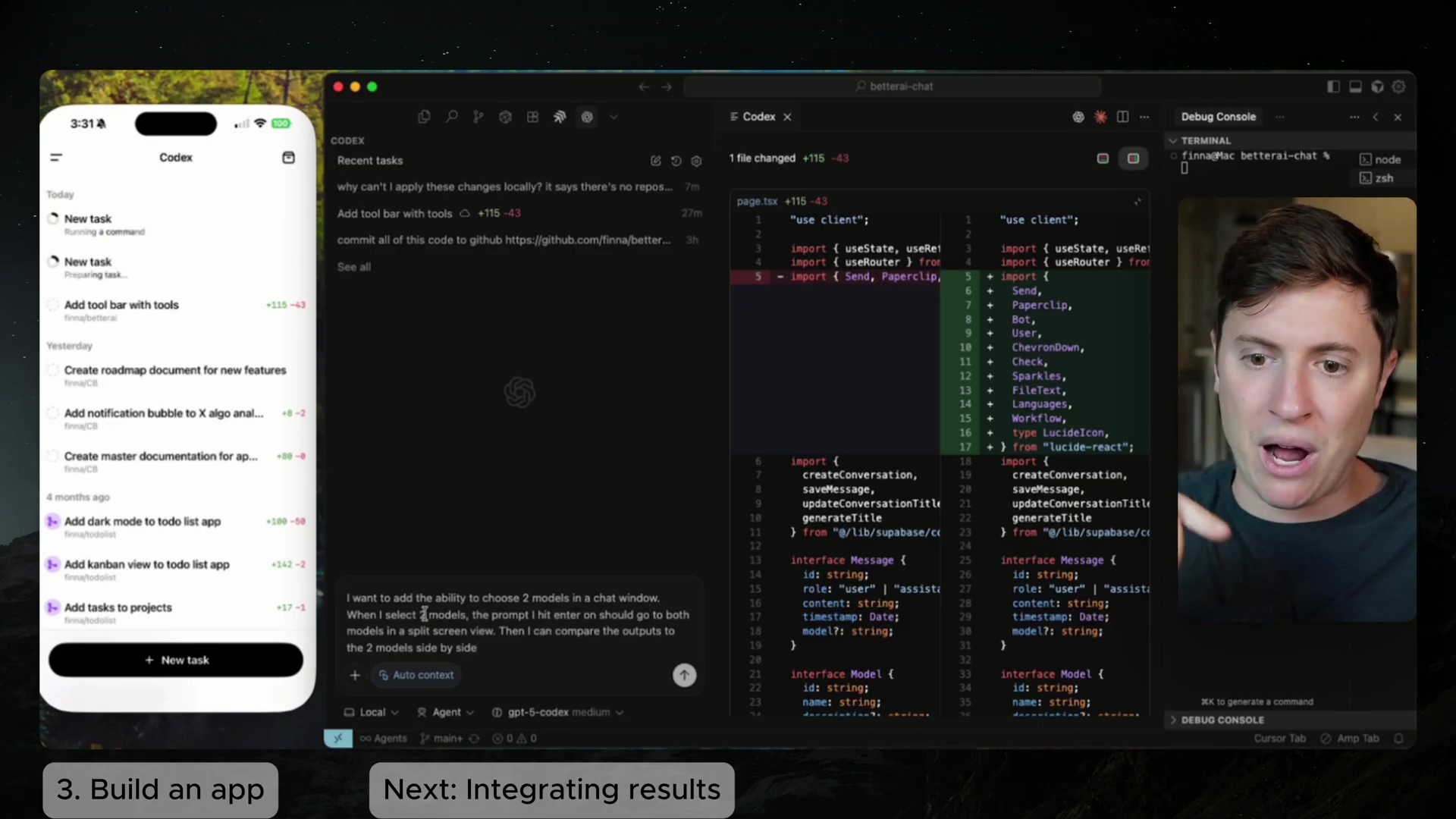Expand the DEBUG CONSOLE section
This screenshot has height=819, width=1456.
coord(1217,720)
